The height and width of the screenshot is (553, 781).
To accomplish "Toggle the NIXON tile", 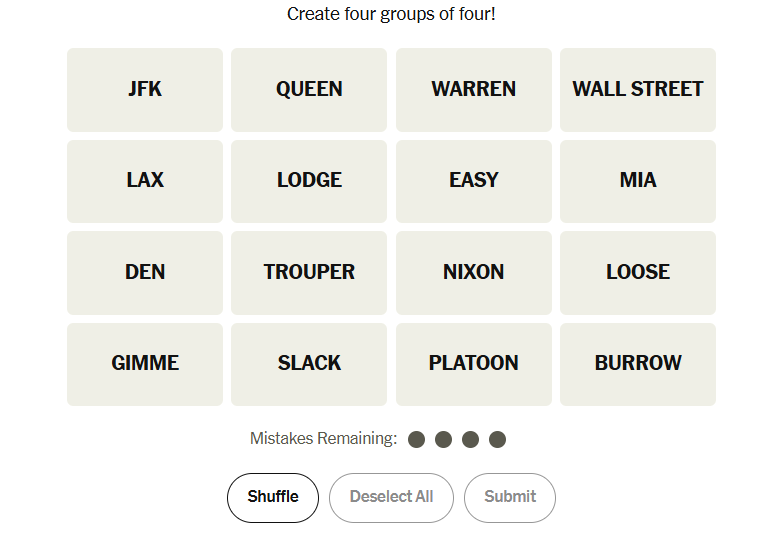I will click(x=474, y=272).
